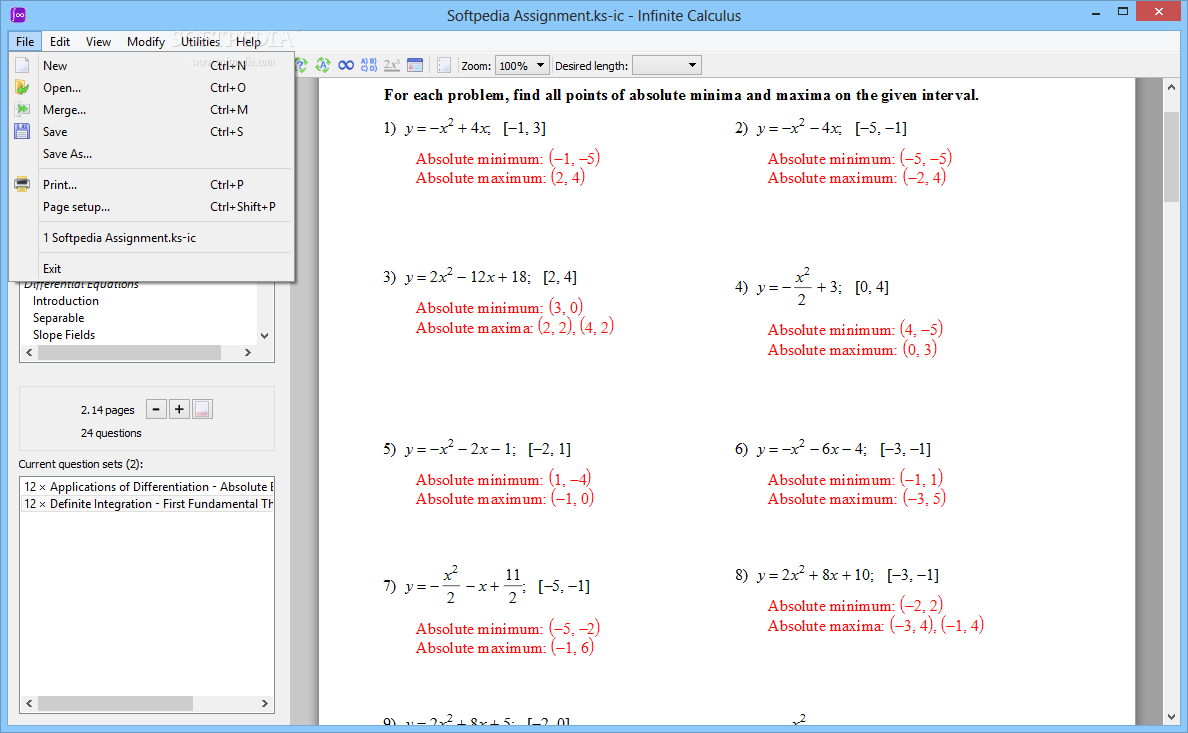Click the multiple-choice A) B) C) D) icon
Viewport: 1188px width, 733px height.
click(x=369, y=65)
